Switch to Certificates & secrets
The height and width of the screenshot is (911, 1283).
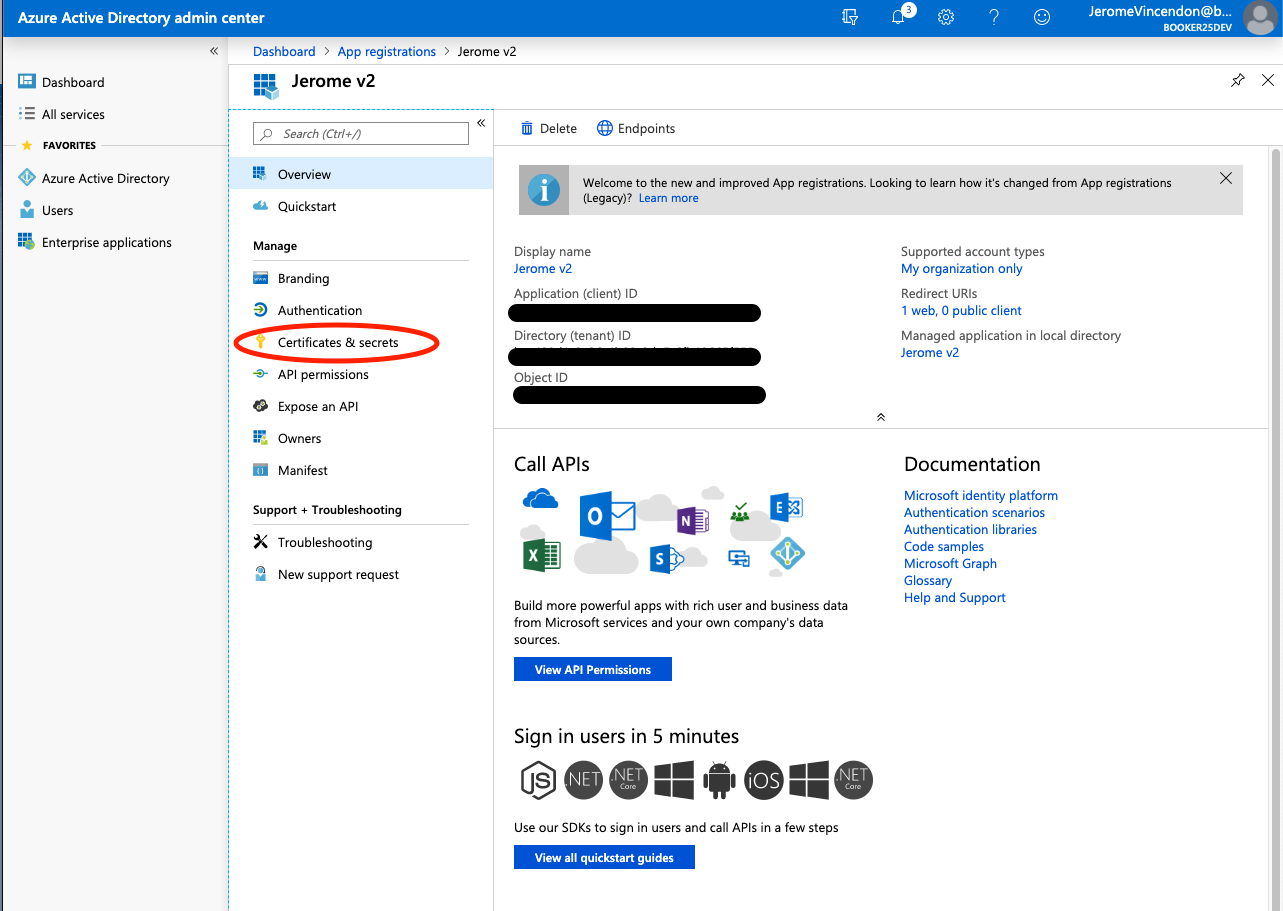(x=336, y=342)
